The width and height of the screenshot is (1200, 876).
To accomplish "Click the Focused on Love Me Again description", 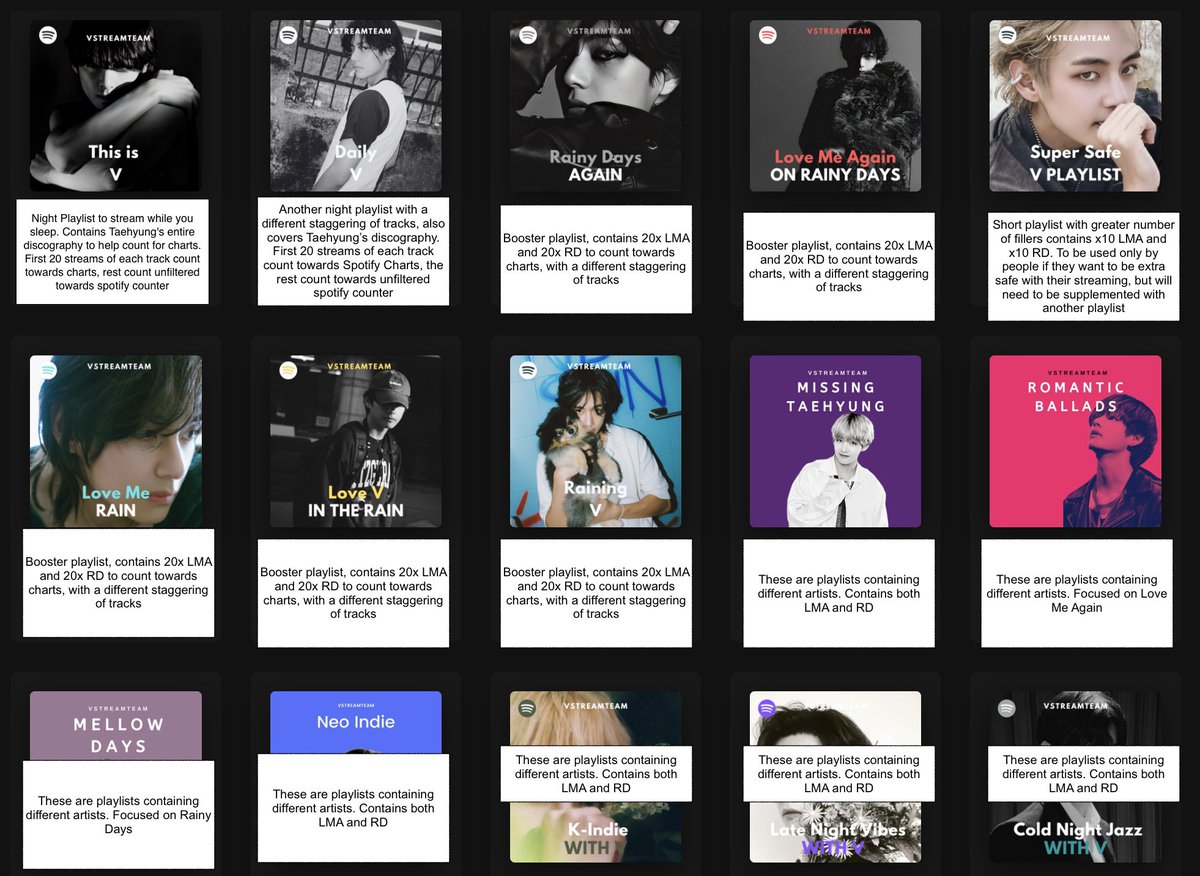I will [x=1076, y=593].
